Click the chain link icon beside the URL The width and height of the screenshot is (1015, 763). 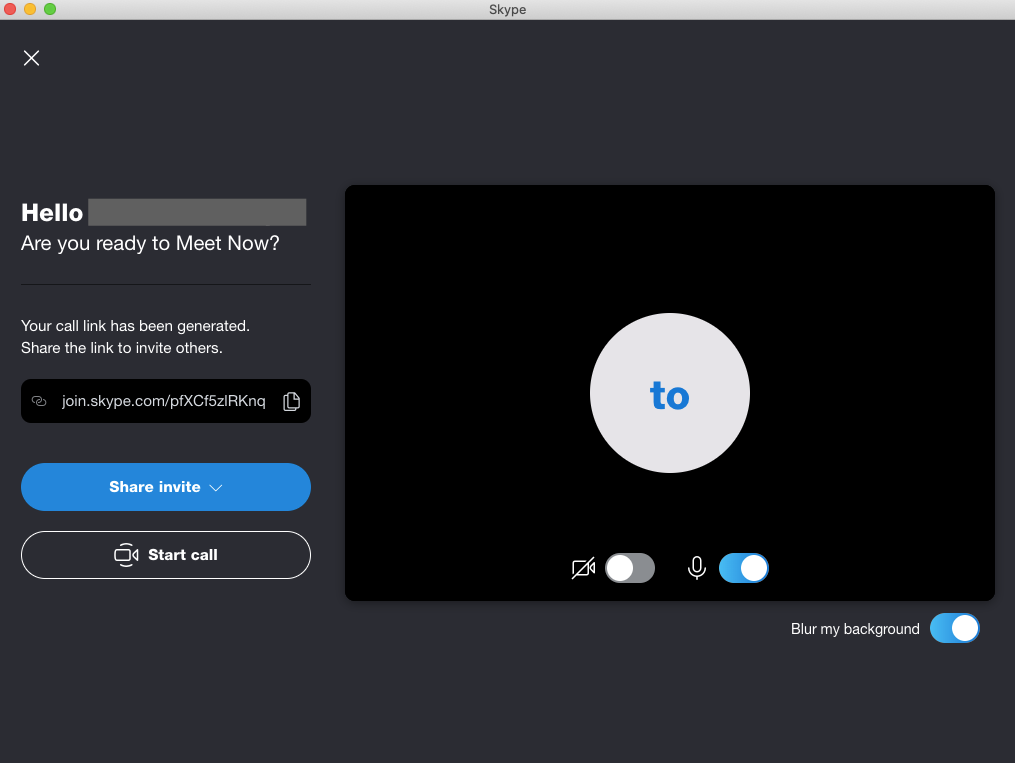[39, 401]
